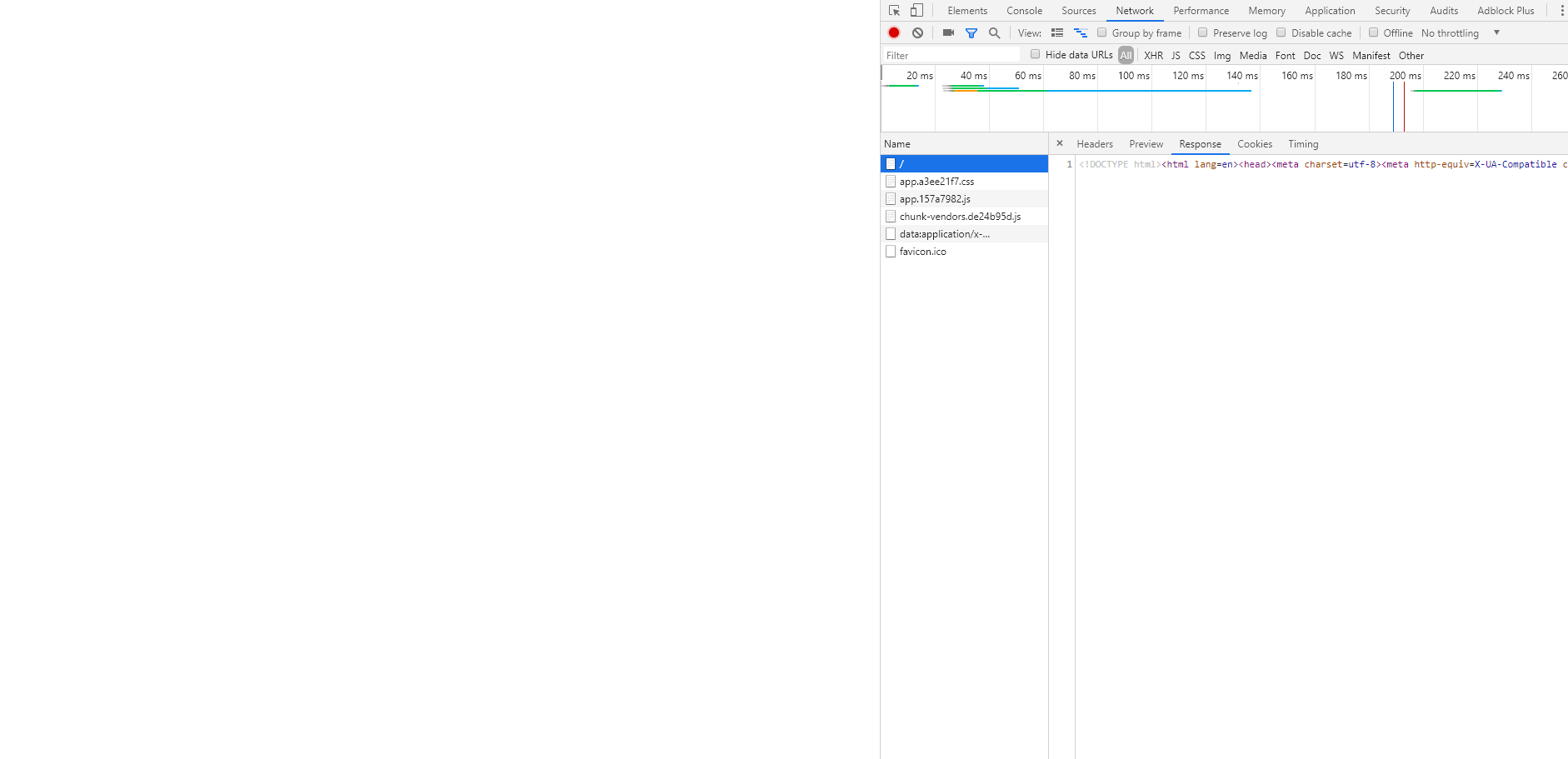The width and height of the screenshot is (1568, 759).
Task: Switch to the Console tab
Action: 1024,11
